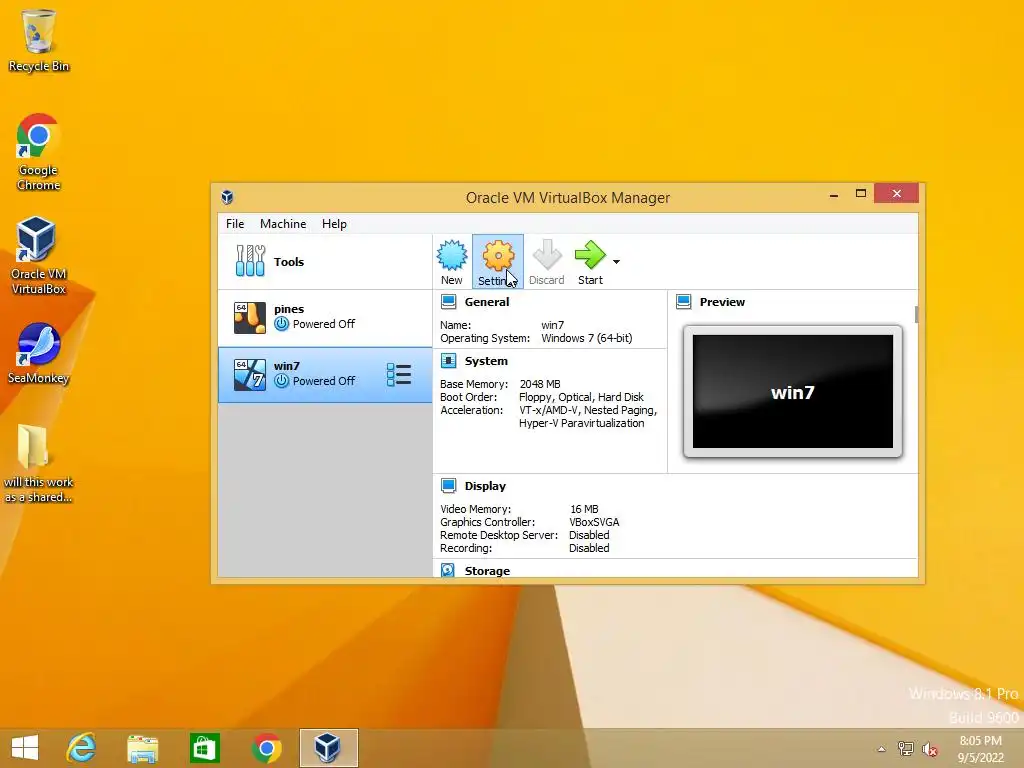Viewport: 1024px width, 768px height.
Task: Click the Remote Desktop Server Disabled value
Action: (589, 535)
